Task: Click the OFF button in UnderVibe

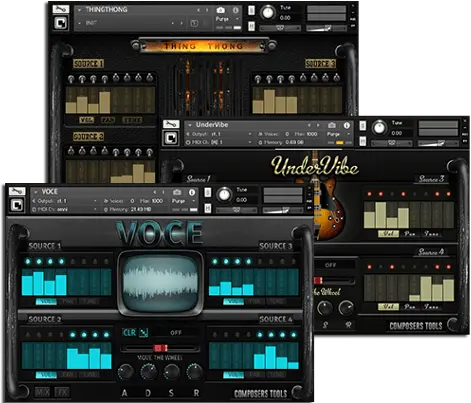Action: 330,265
